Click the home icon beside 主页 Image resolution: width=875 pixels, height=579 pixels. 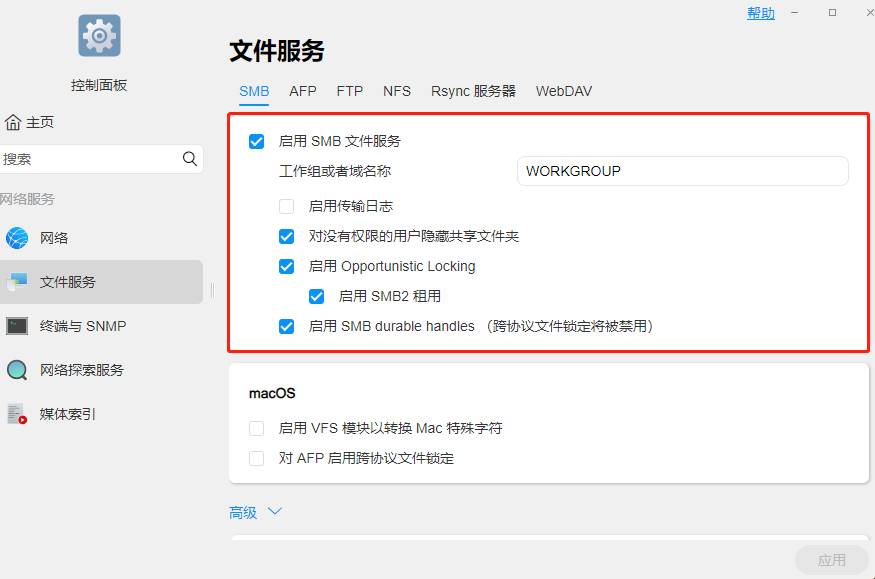click(x=13, y=122)
